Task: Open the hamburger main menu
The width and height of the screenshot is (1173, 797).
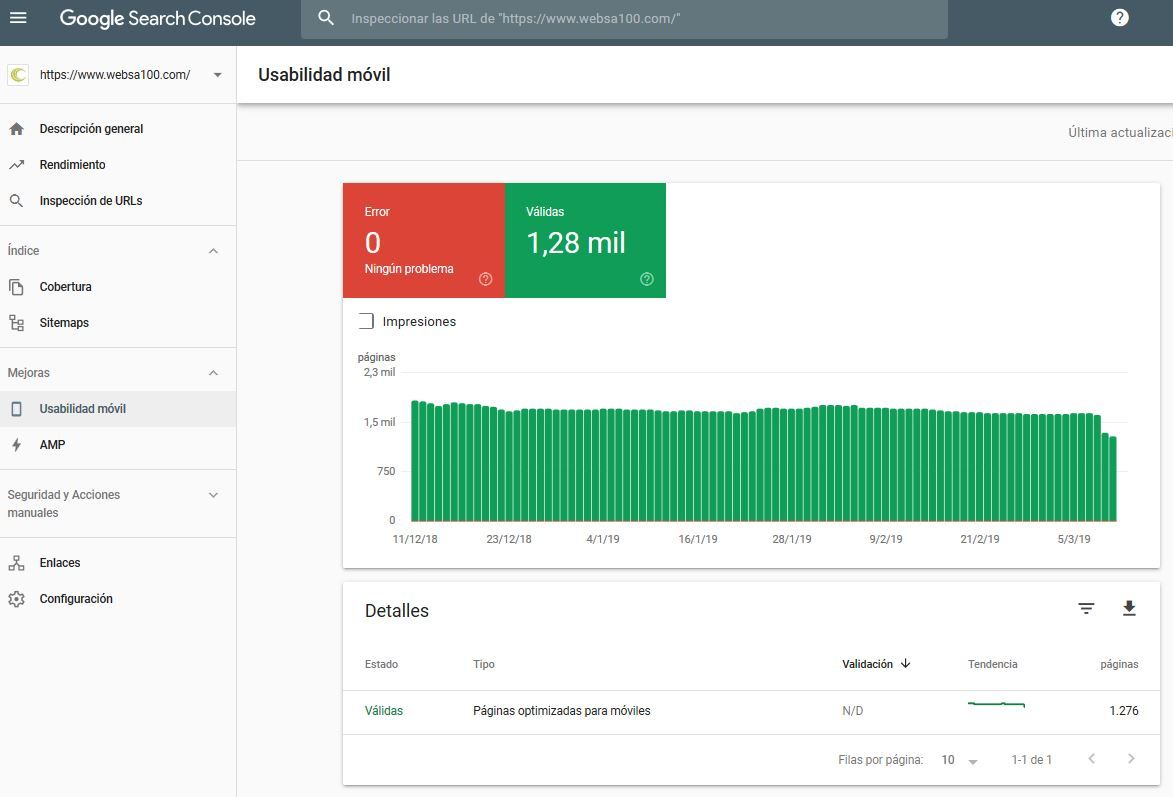Action: (x=18, y=18)
